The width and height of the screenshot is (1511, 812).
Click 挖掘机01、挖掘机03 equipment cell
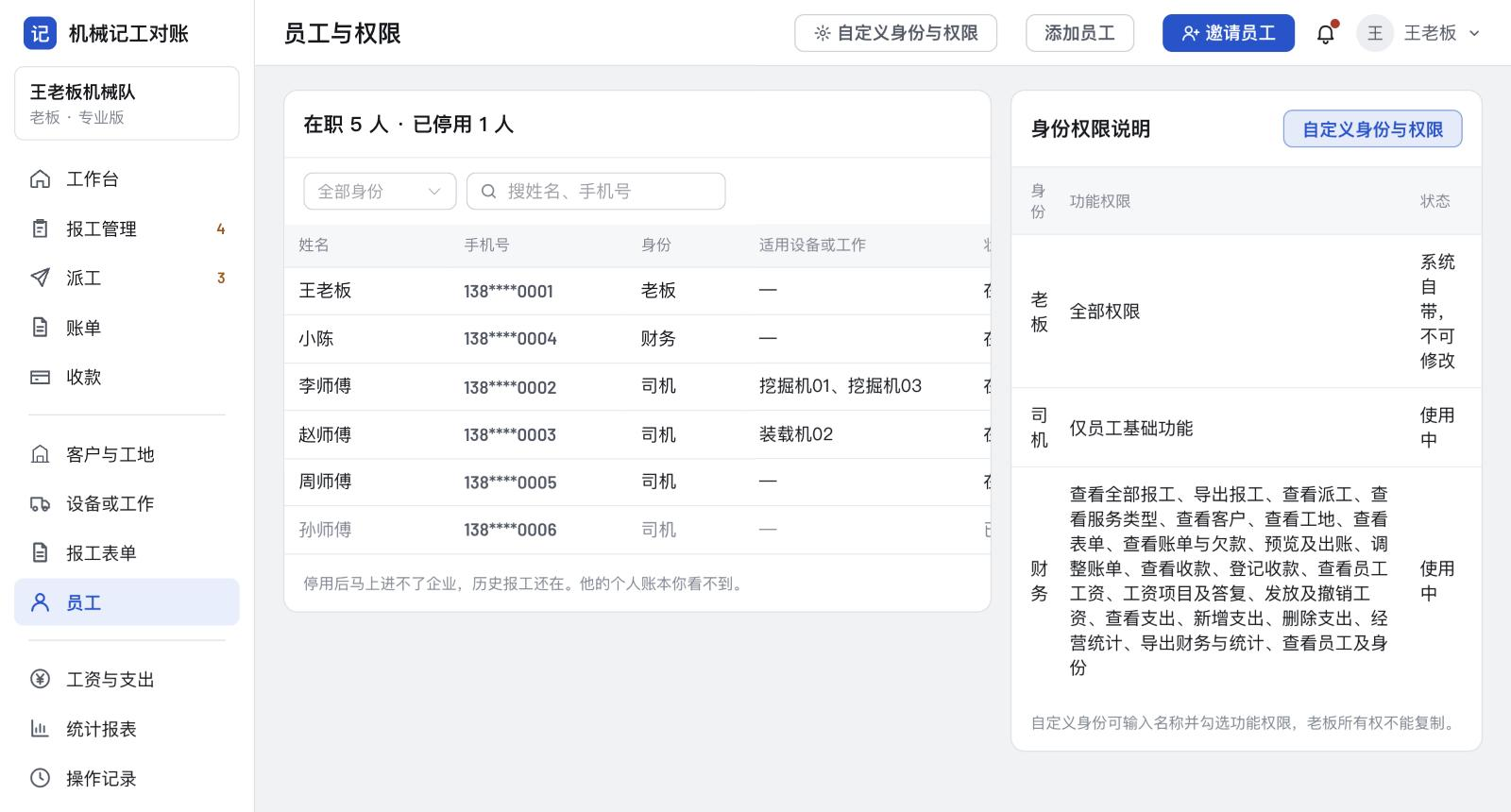[x=840, y=386]
